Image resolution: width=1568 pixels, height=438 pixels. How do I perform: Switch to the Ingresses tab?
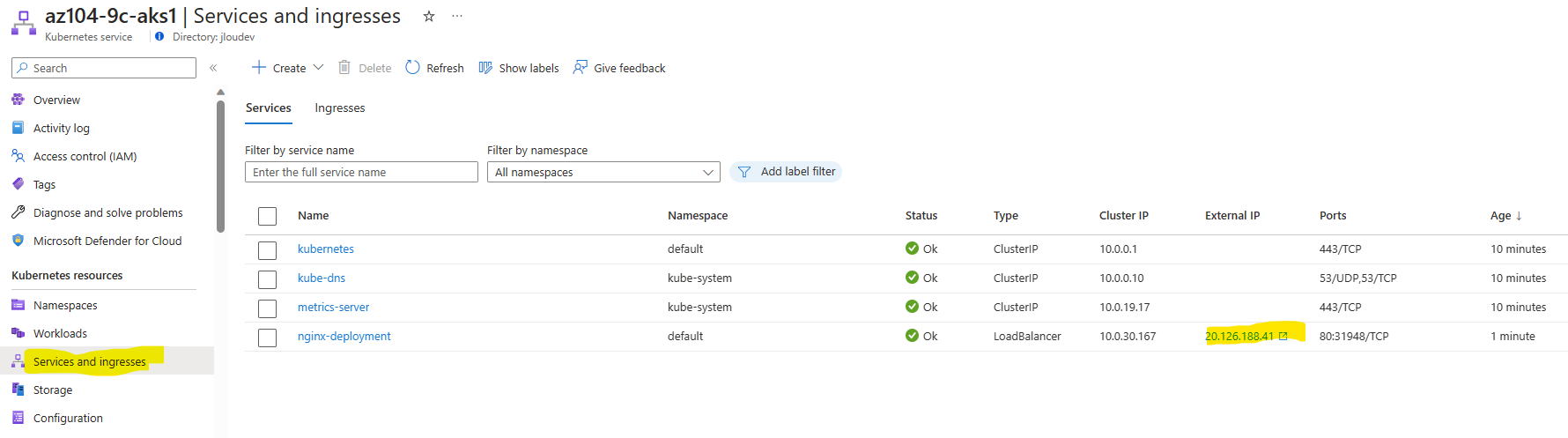[x=340, y=108]
